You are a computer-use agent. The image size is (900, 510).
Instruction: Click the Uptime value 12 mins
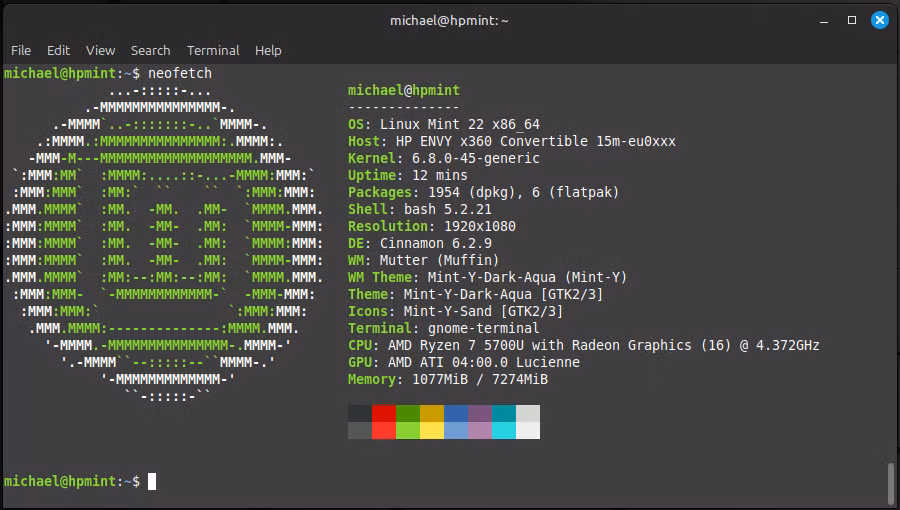pyautogui.click(x=440, y=175)
